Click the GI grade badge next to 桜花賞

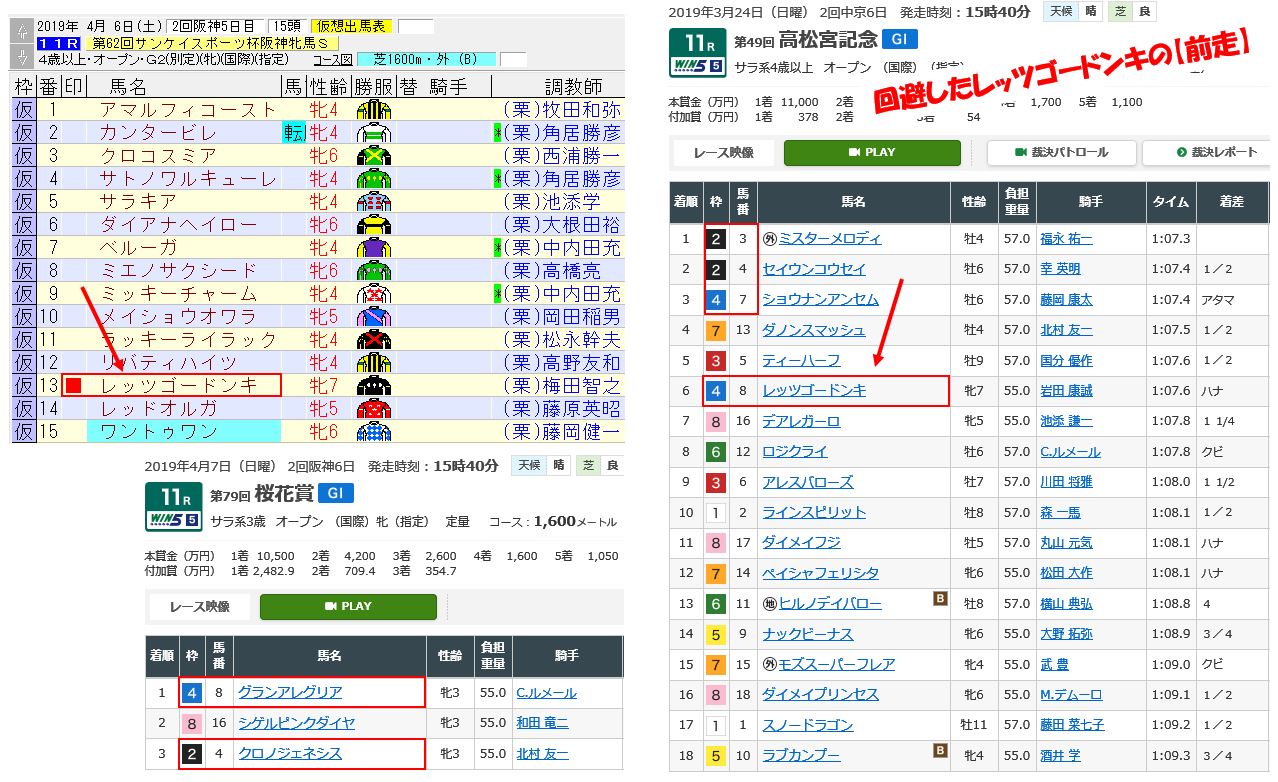click(336, 493)
